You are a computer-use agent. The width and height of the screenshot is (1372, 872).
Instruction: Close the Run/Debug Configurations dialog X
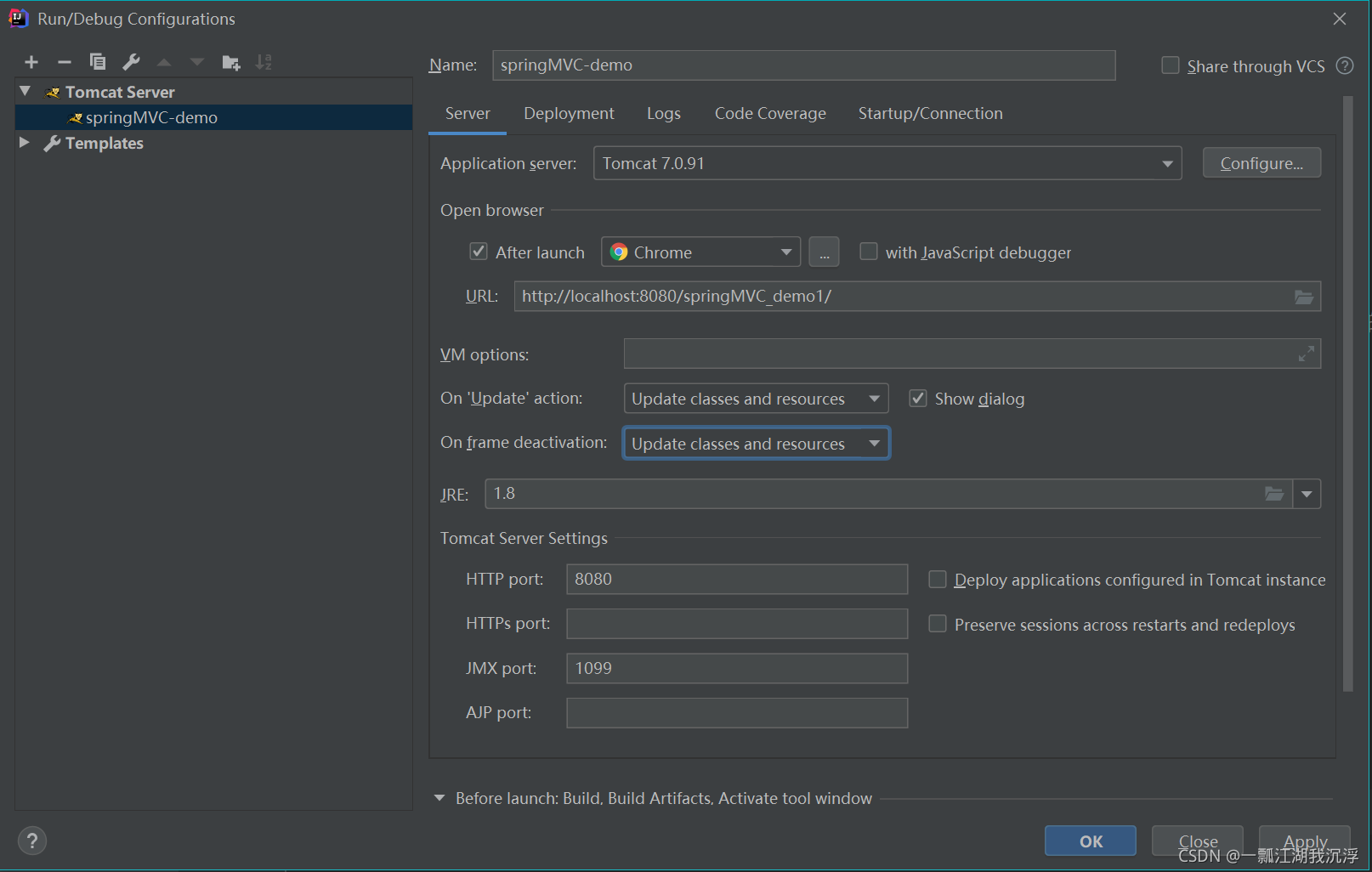click(x=1340, y=19)
